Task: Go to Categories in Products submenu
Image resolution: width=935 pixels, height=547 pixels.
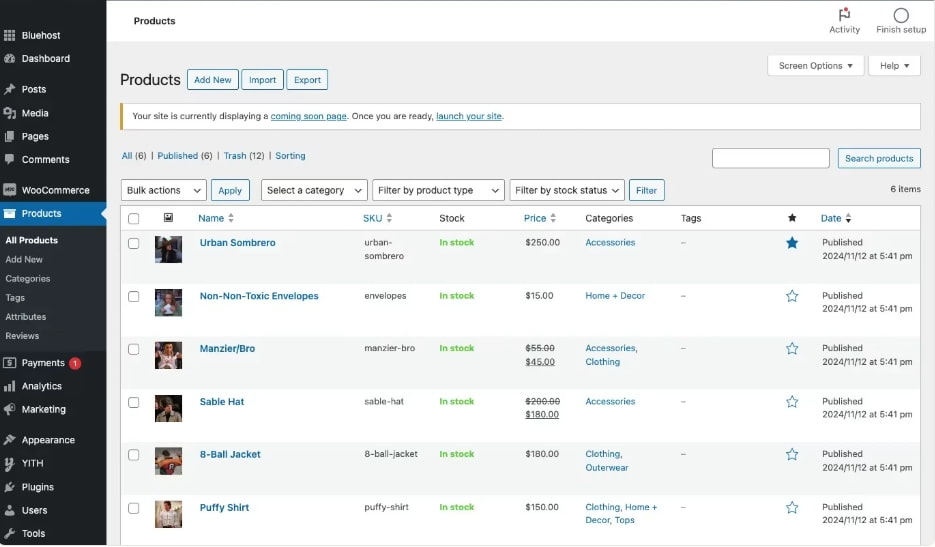Action: tap(28, 279)
